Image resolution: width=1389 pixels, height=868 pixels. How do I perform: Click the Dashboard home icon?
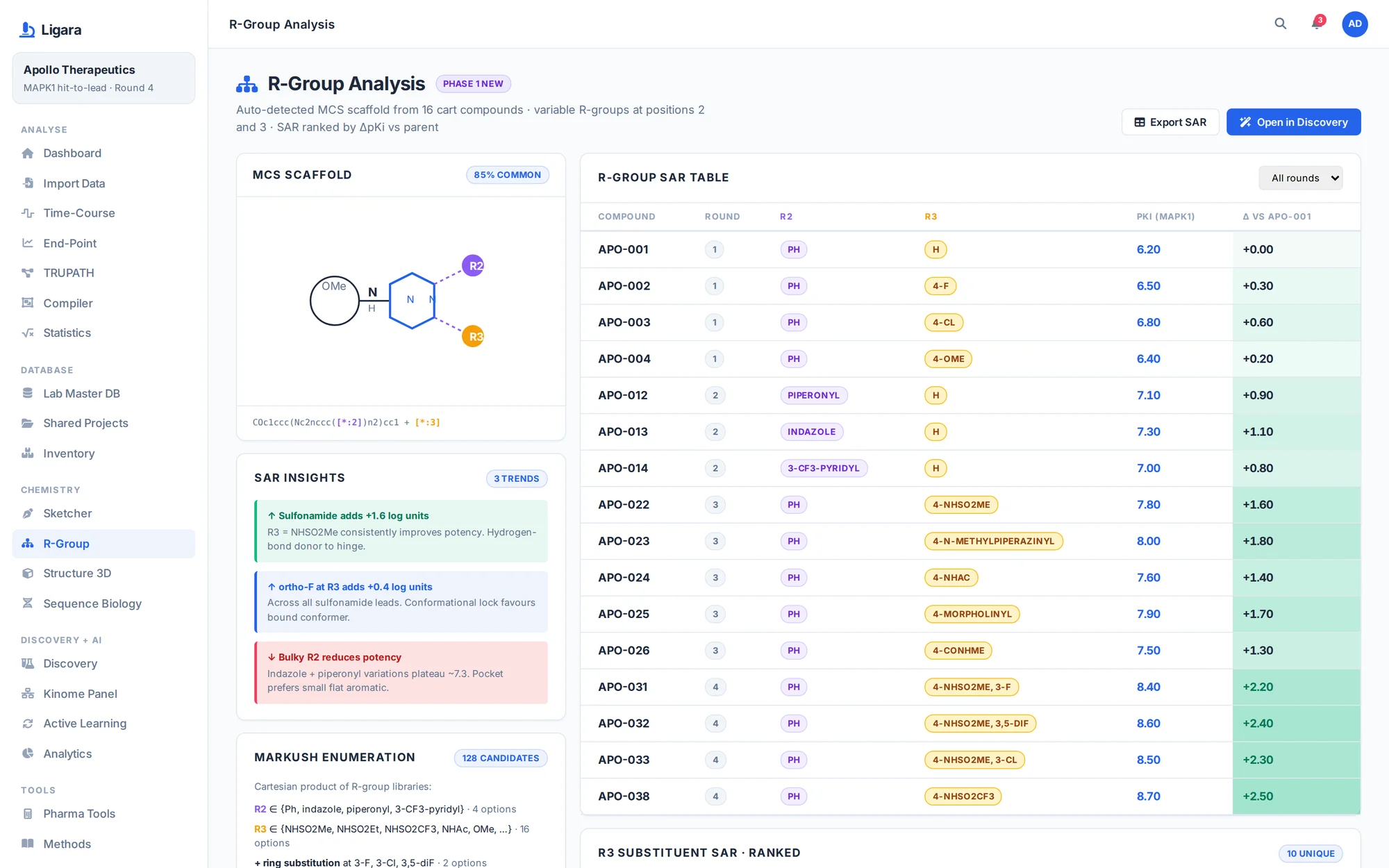pos(28,153)
